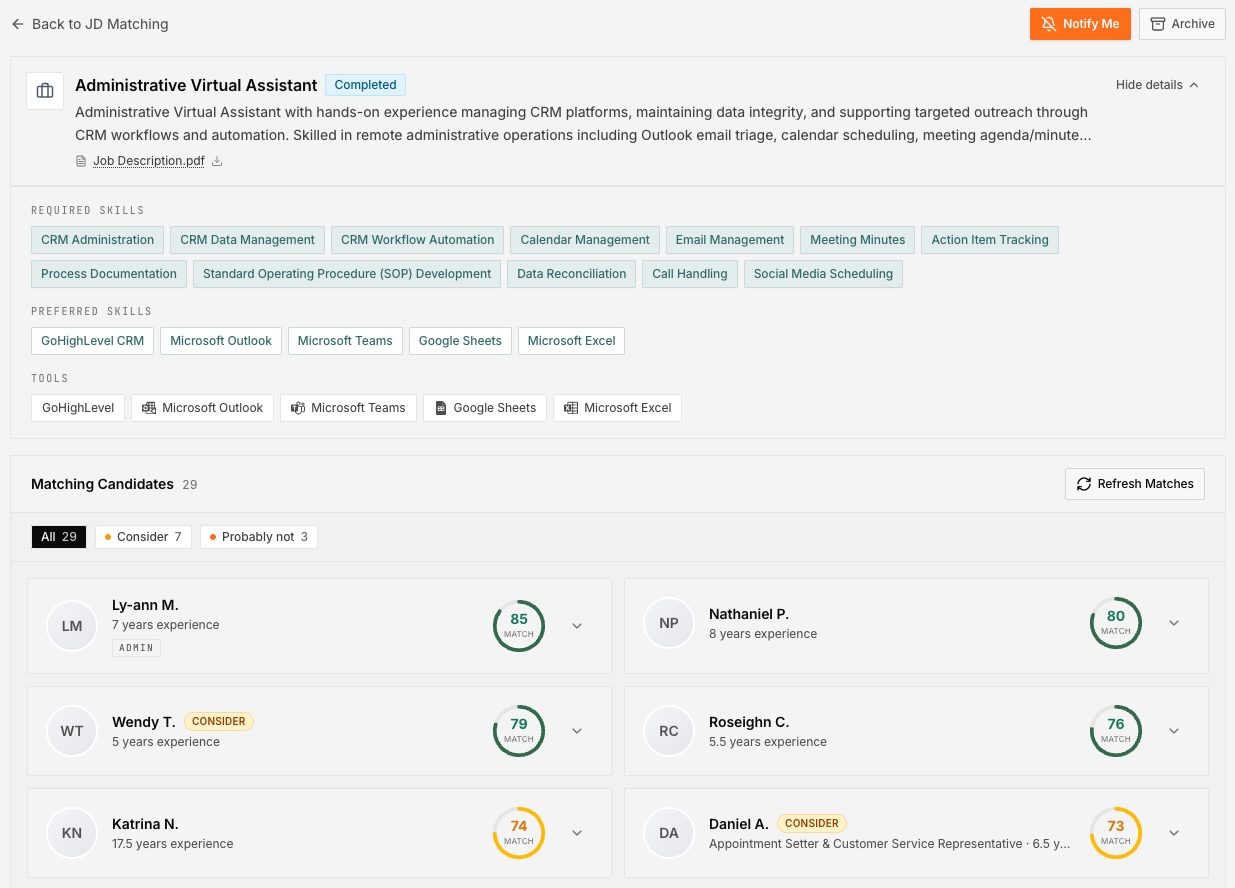Click the CRM Workflow Automation skill tag
The width and height of the screenshot is (1235, 888).
(418, 240)
